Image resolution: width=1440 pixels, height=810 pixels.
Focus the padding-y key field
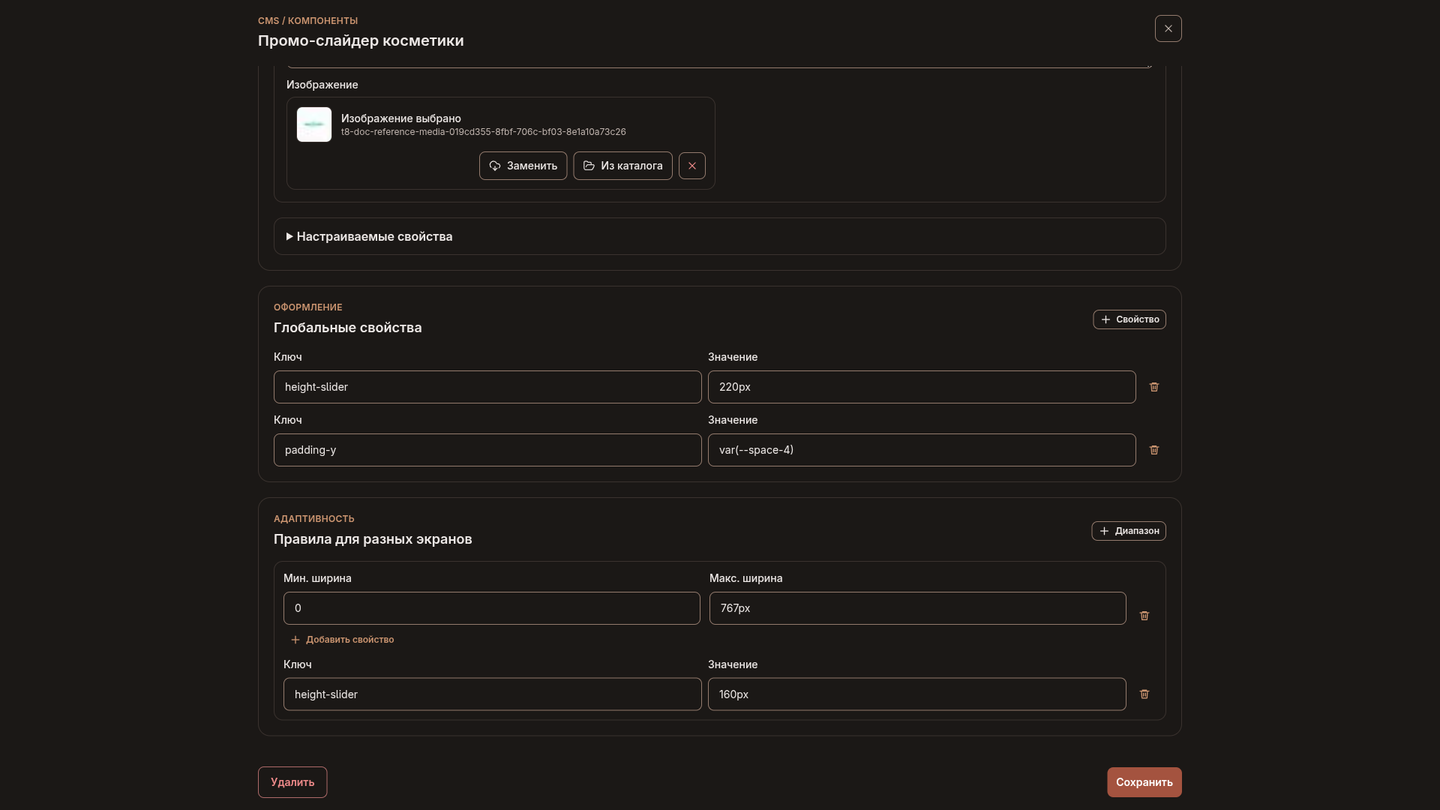pos(488,450)
